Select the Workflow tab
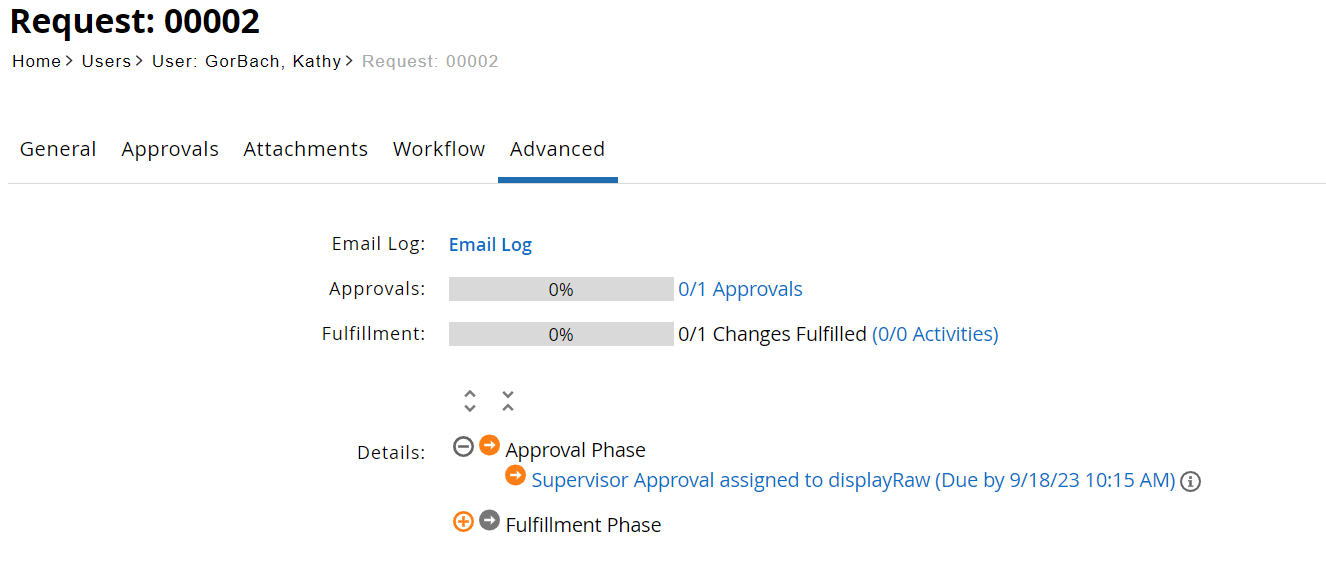 [x=439, y=149]
